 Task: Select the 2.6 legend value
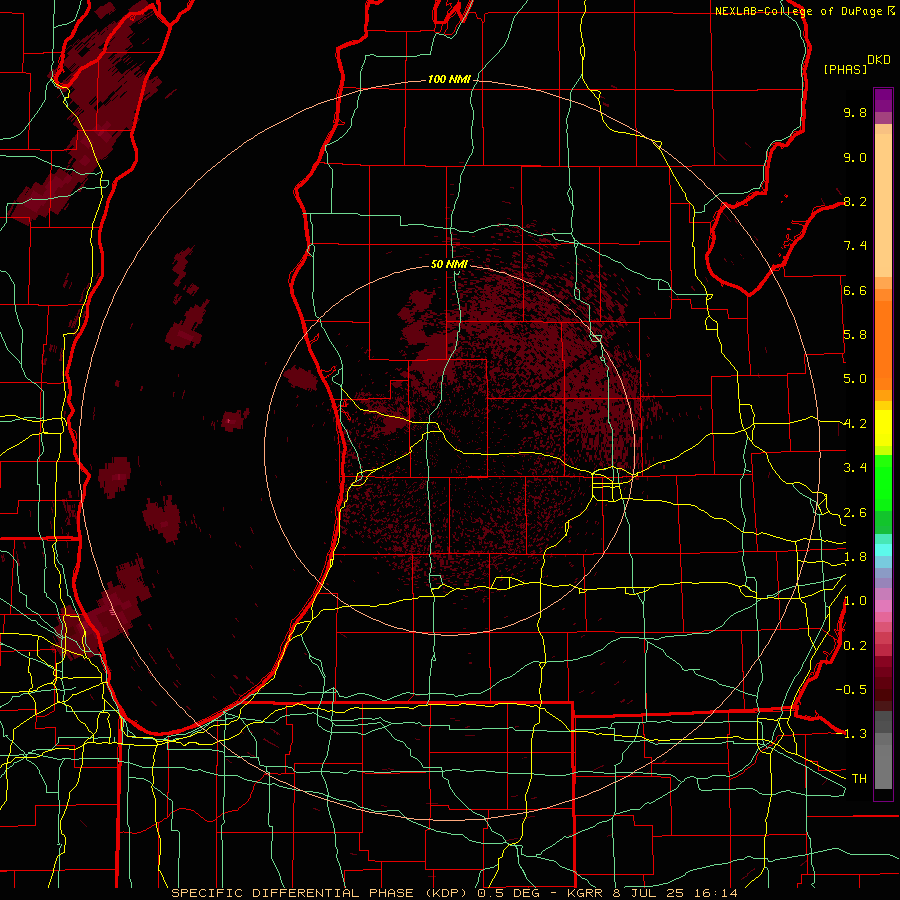click(855, 513)
